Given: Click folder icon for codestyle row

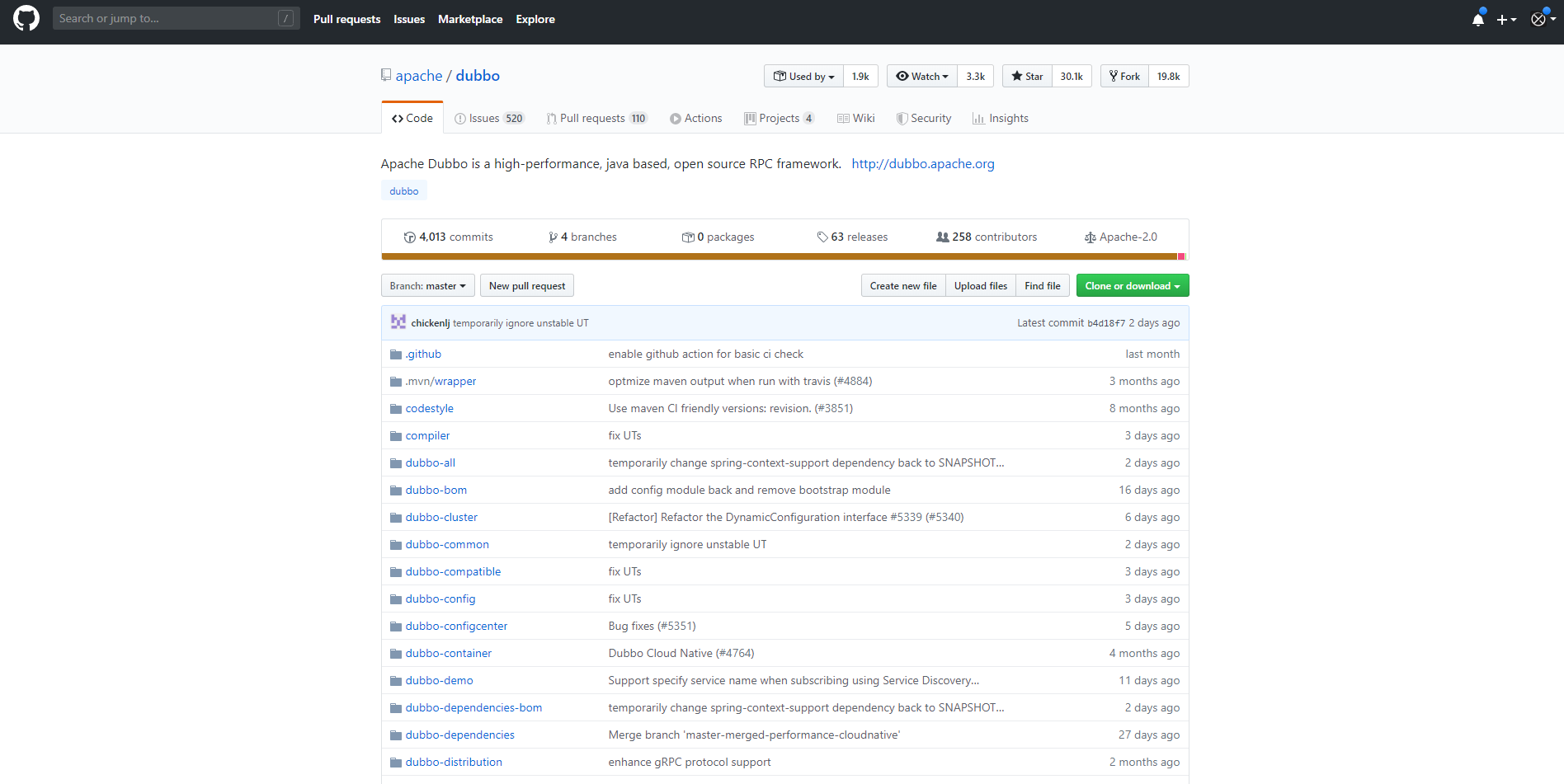Looking at the screenshot, I should [396, 409].
